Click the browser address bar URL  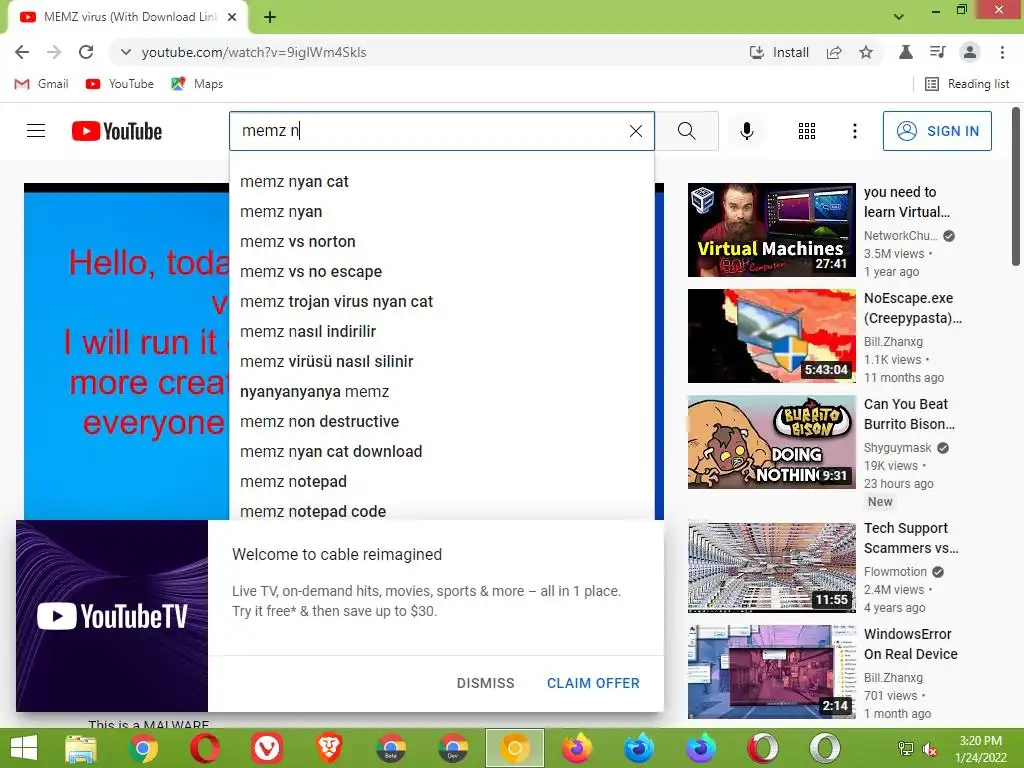(254, 52)
